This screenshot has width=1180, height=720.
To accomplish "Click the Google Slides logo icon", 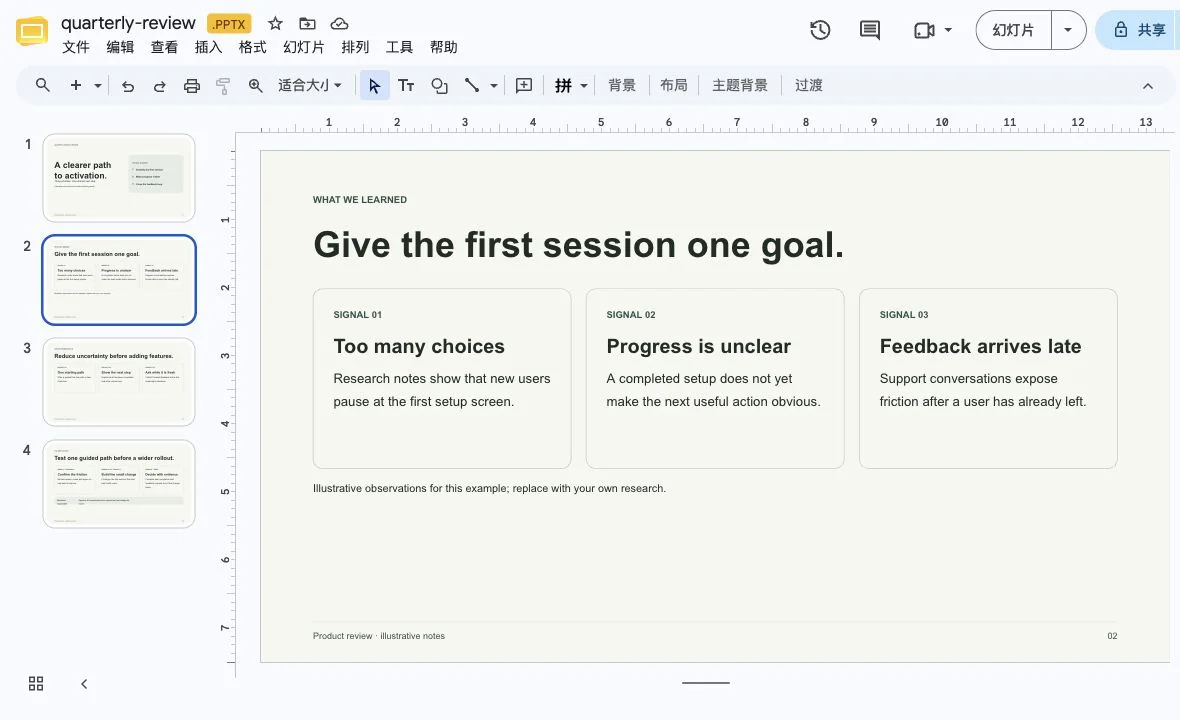I will (32, 31).
